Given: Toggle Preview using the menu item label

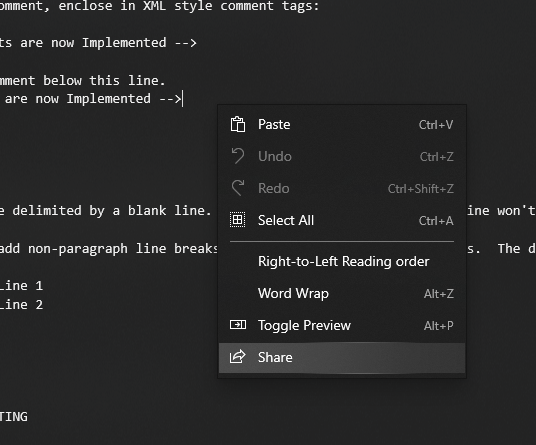Looking at the screenshot, I should coord(304,325).
